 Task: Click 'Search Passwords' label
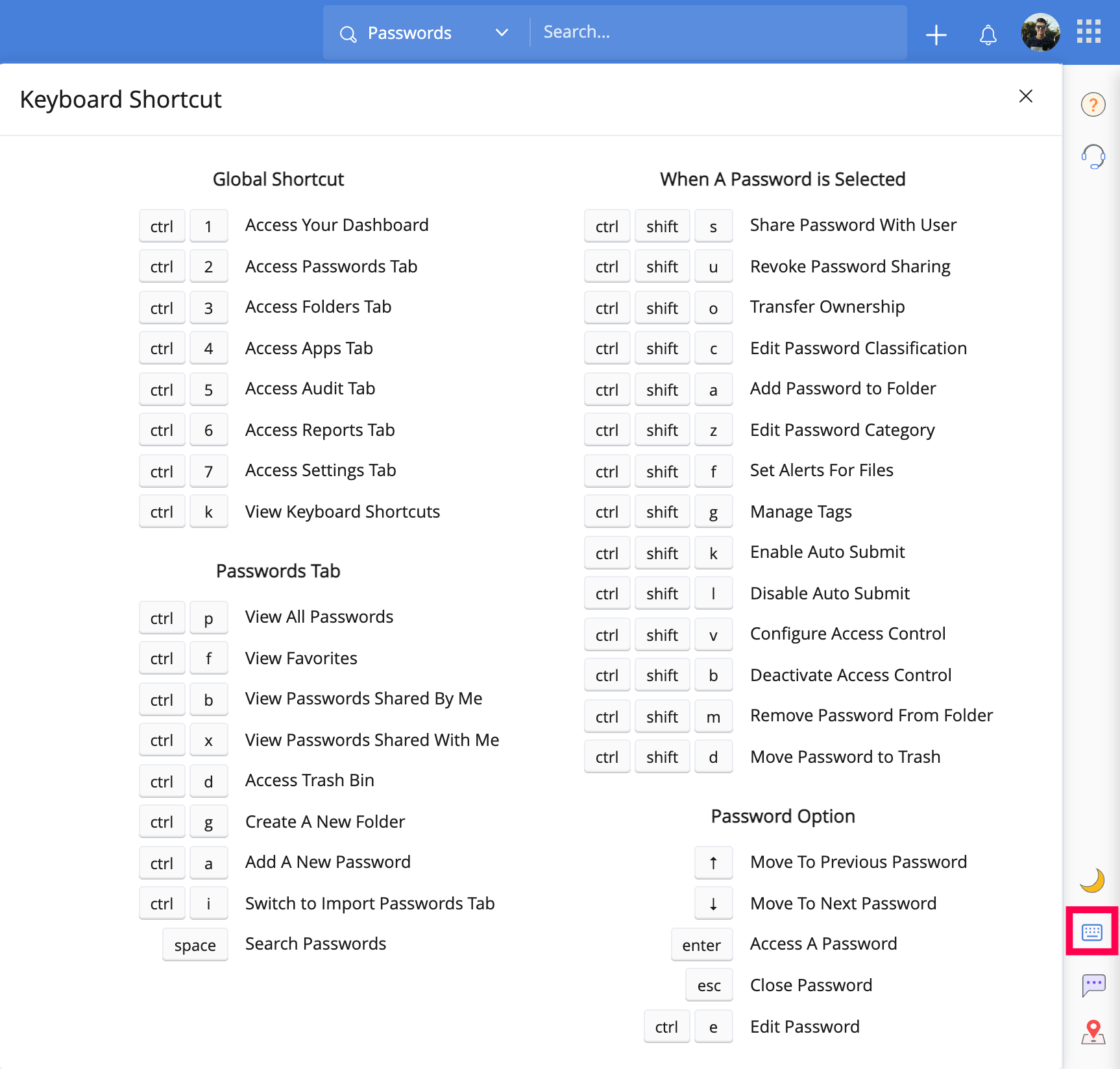(x=315, y=944)
